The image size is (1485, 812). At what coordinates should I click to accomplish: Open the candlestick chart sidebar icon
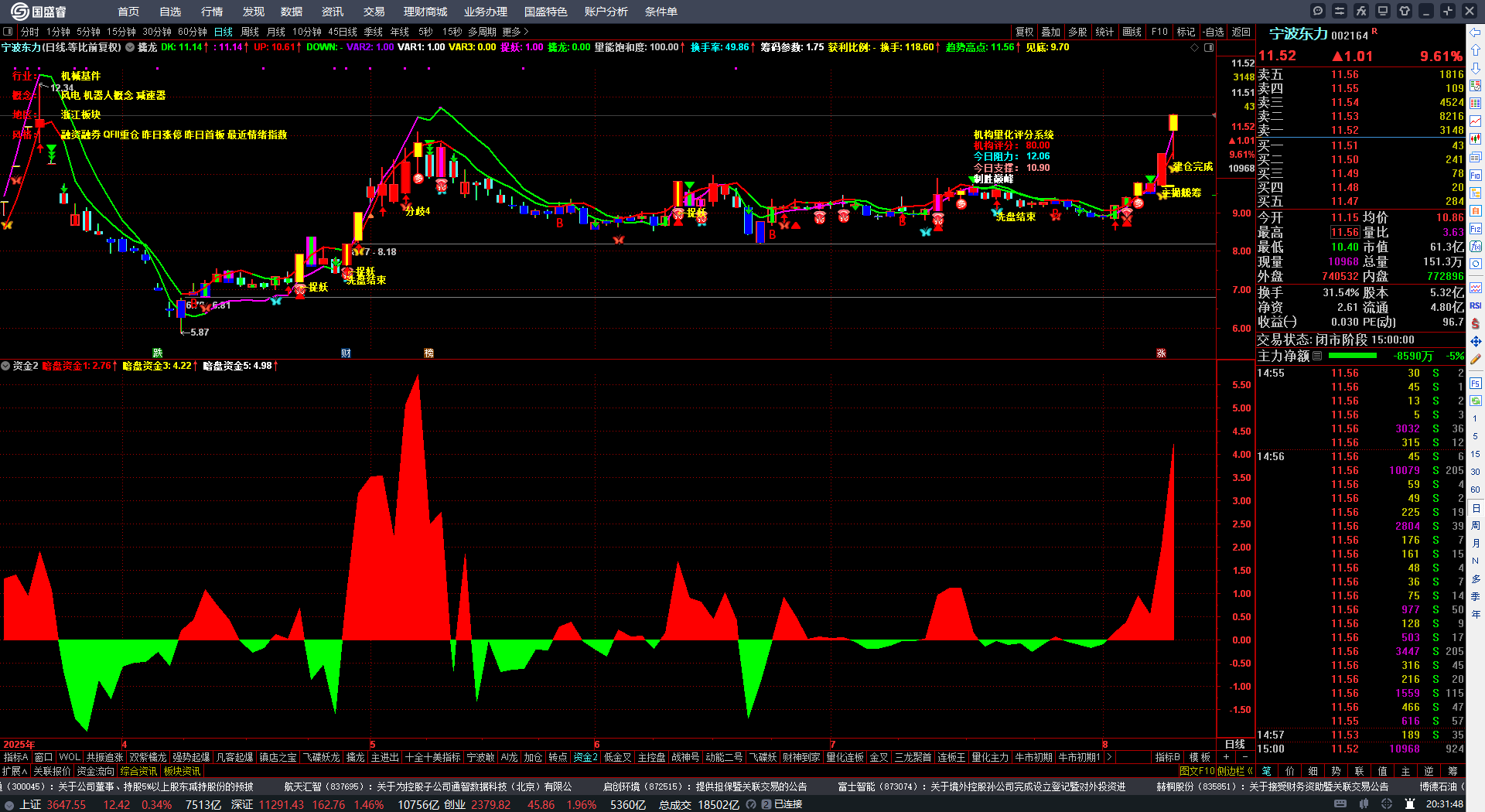pyautogui.click(x=1476, y=138)
